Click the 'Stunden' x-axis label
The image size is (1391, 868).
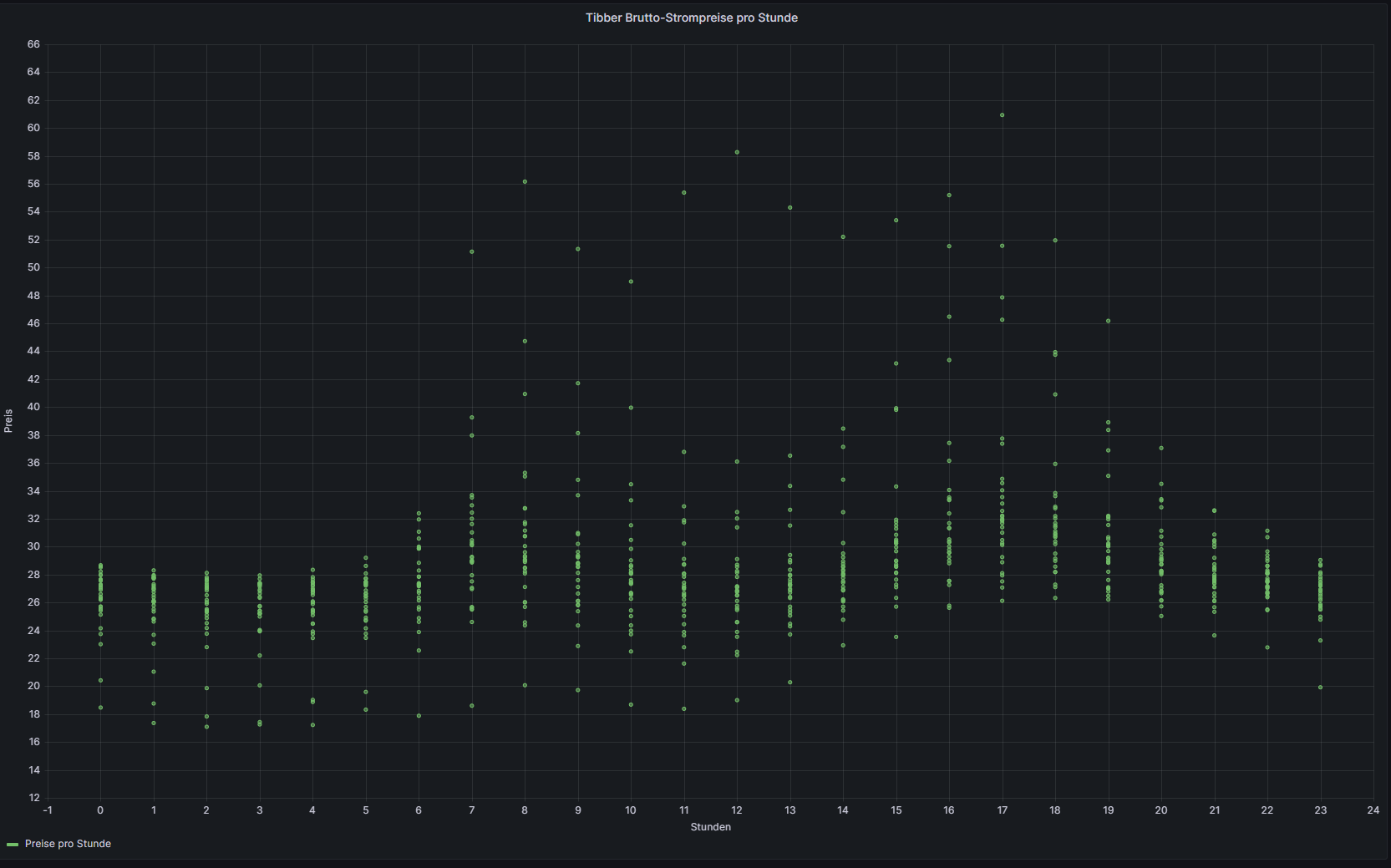(710, 827)
